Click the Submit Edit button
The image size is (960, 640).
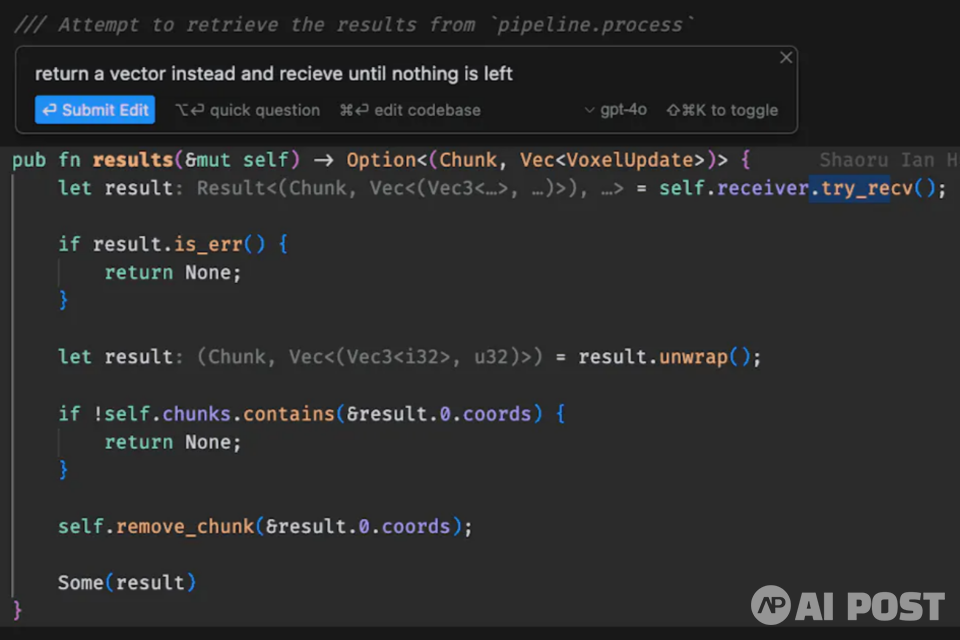95,110
